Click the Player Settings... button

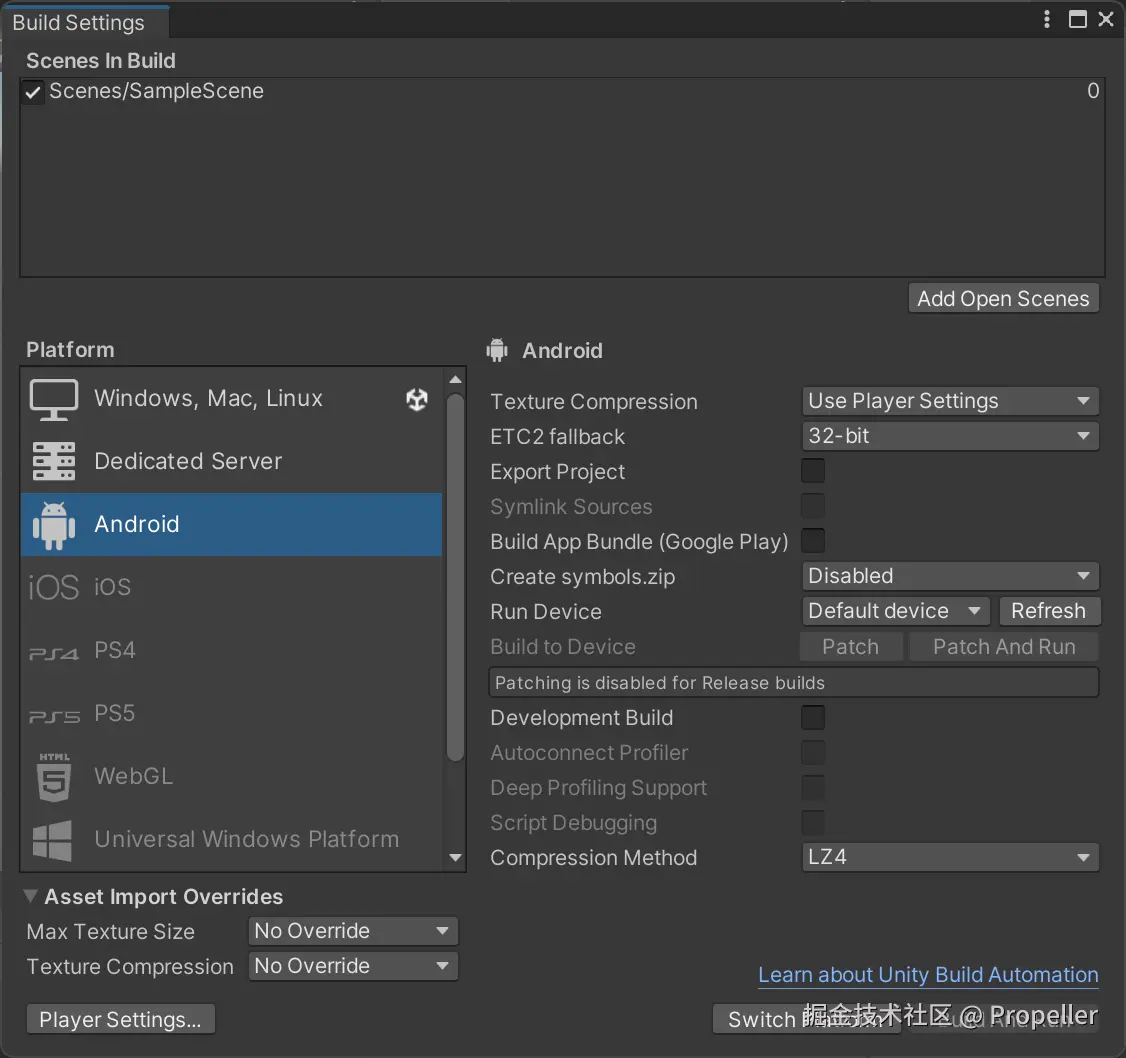[121, 1019]
